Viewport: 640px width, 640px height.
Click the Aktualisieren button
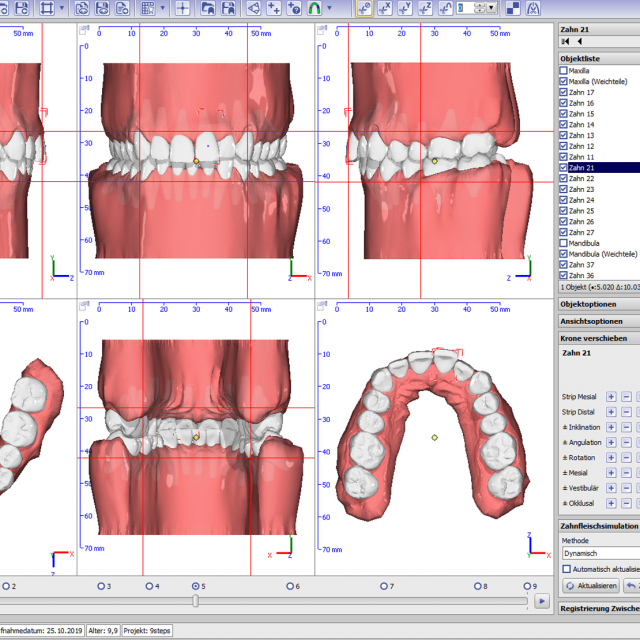(592, 585)
